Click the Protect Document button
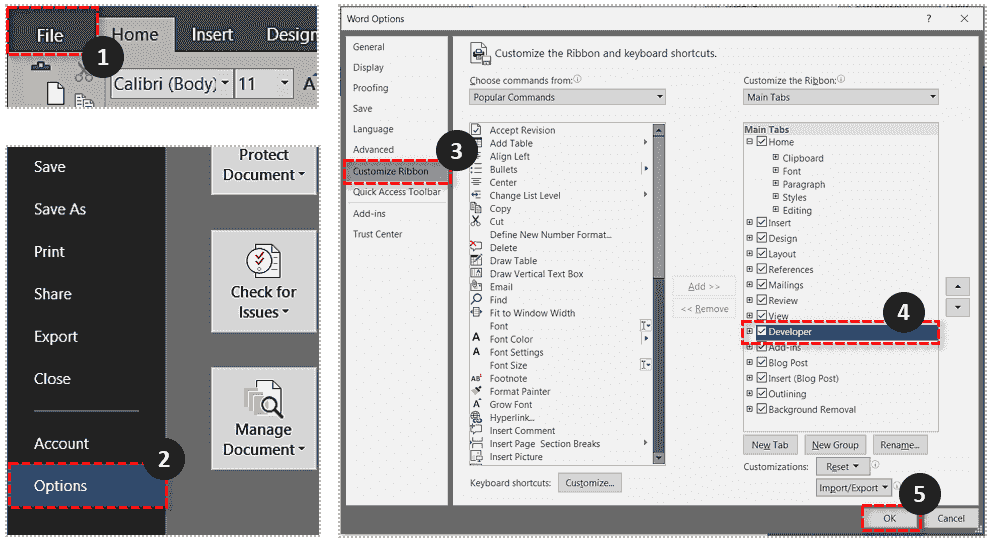This screenshot has height=544, width=987. click(x=264, y=170)
